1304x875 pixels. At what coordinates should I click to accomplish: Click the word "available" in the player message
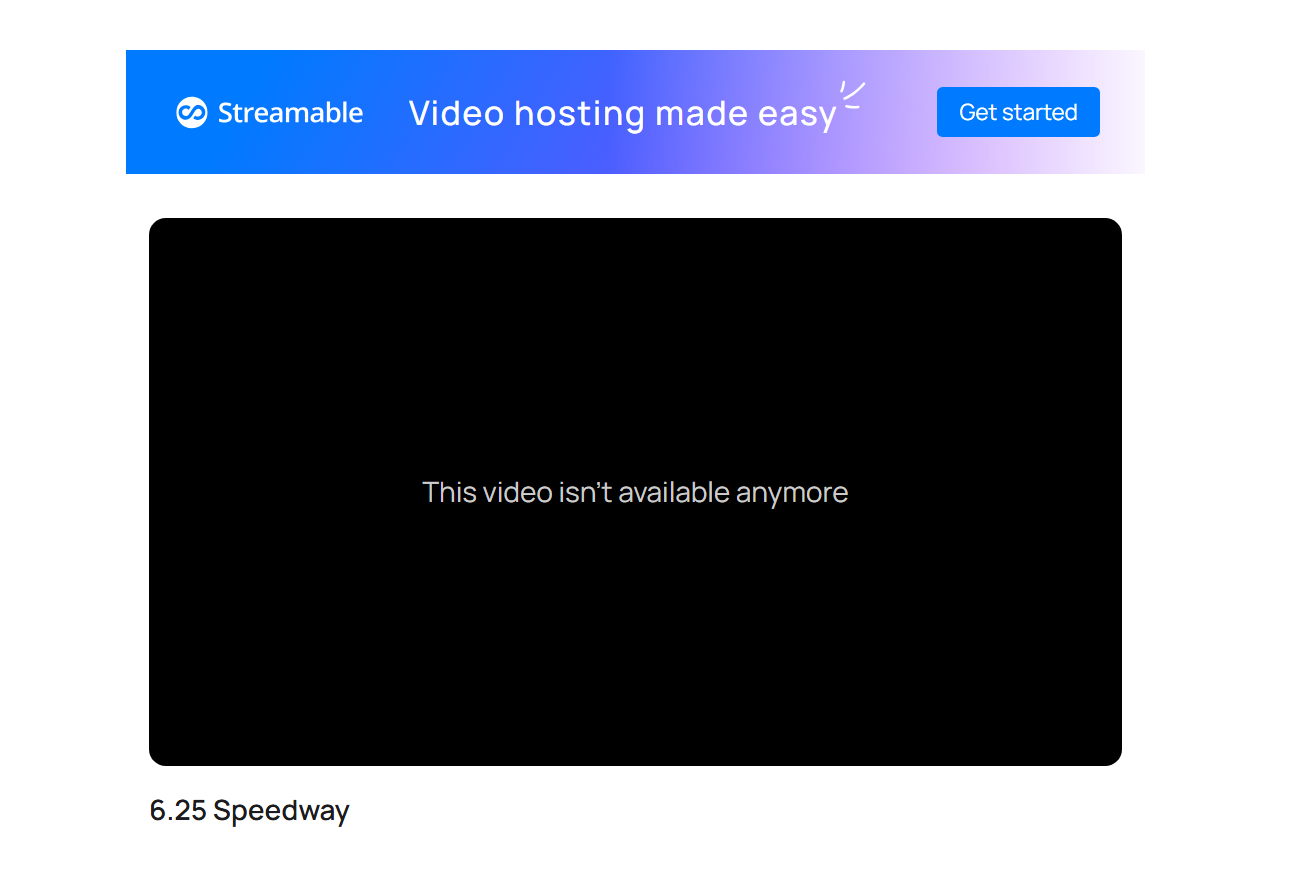coord(674,492)
